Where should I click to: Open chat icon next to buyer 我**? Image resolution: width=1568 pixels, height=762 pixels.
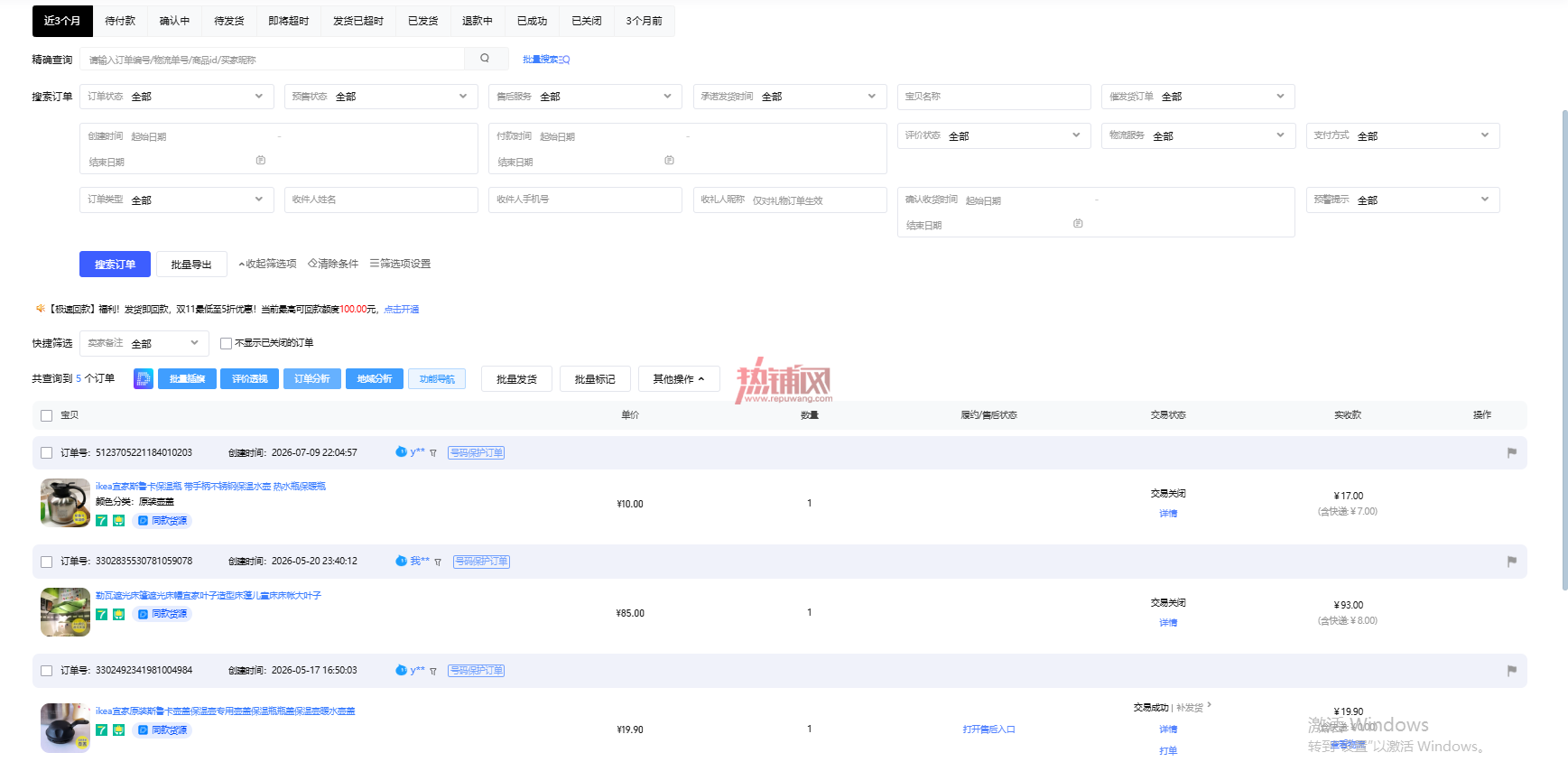(x=401, y=561)
